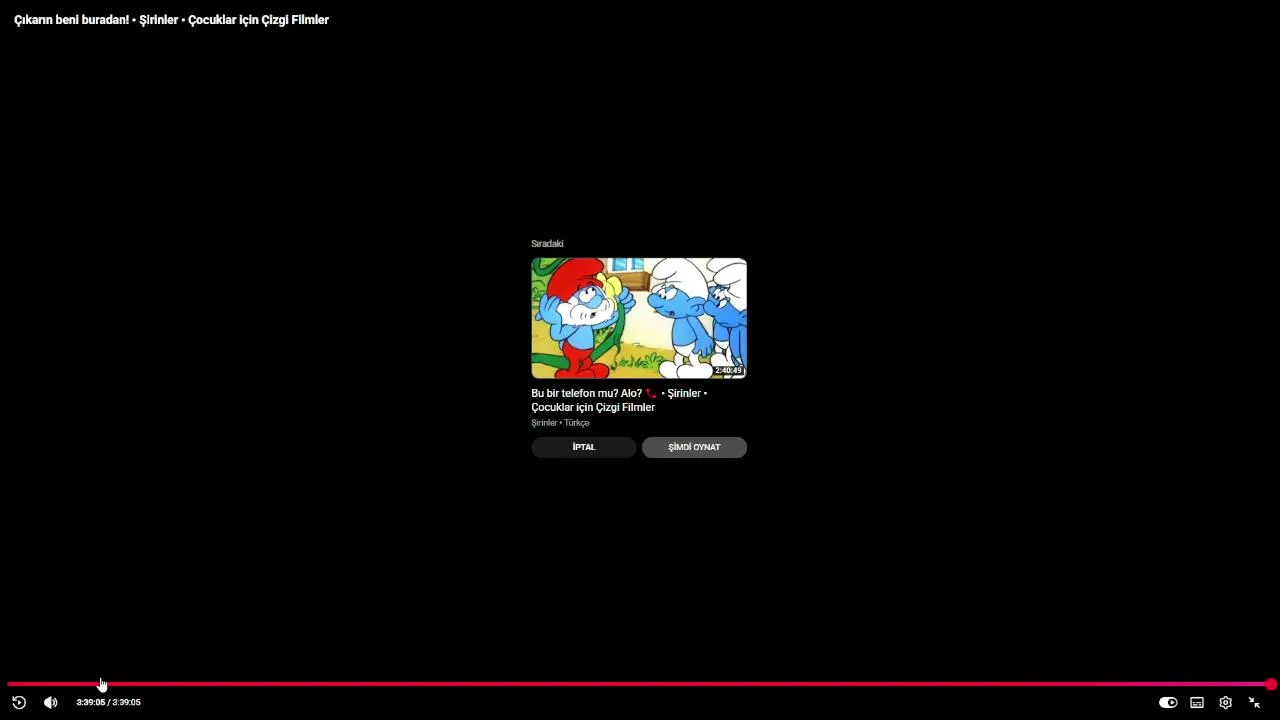Open the title 'Bu bir telefon mu? Alo?'
Screen dimensions: 1280x720
[619, 400]
